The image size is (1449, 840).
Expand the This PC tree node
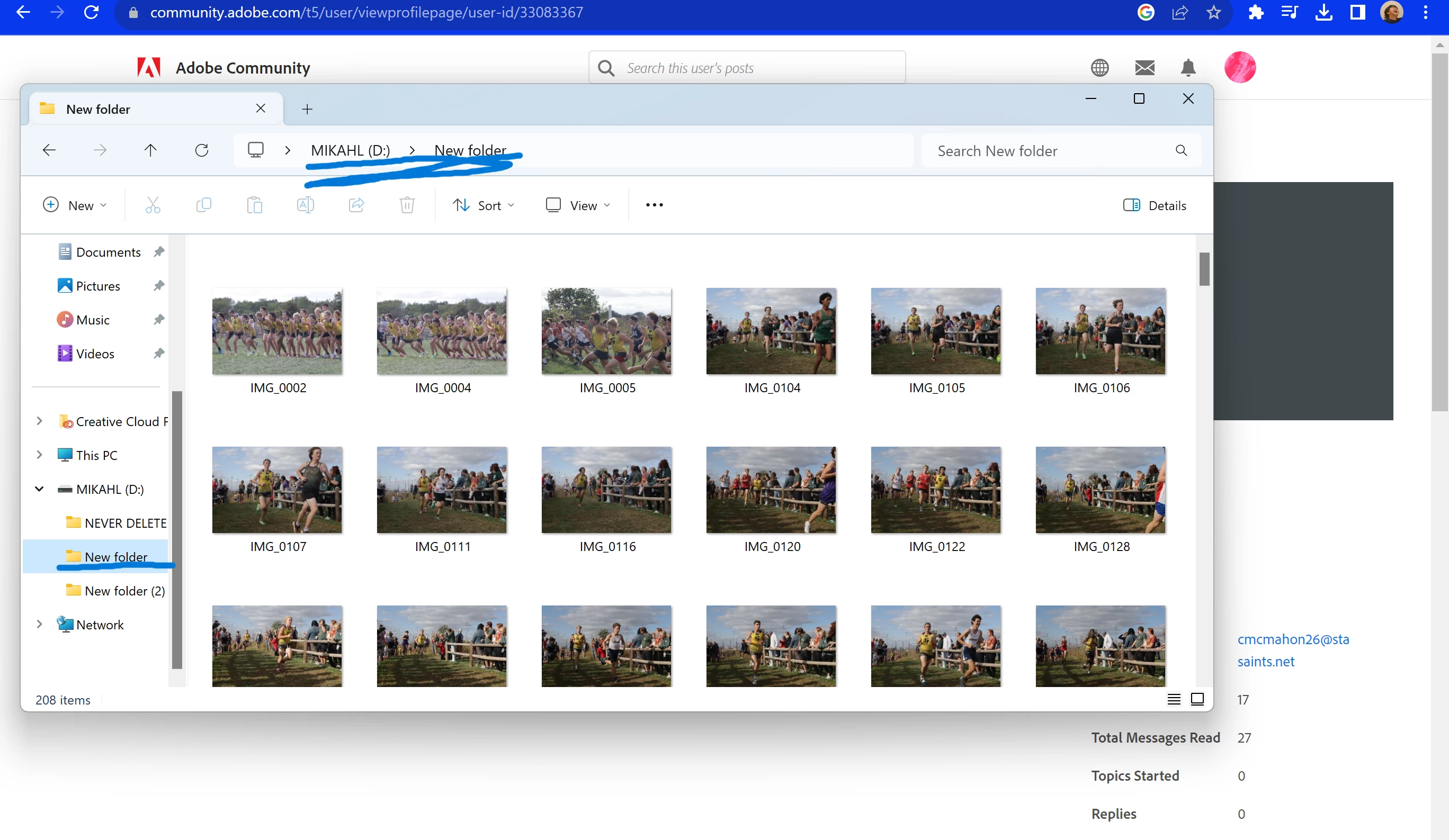pyautogui.click(x=39, y=455)
